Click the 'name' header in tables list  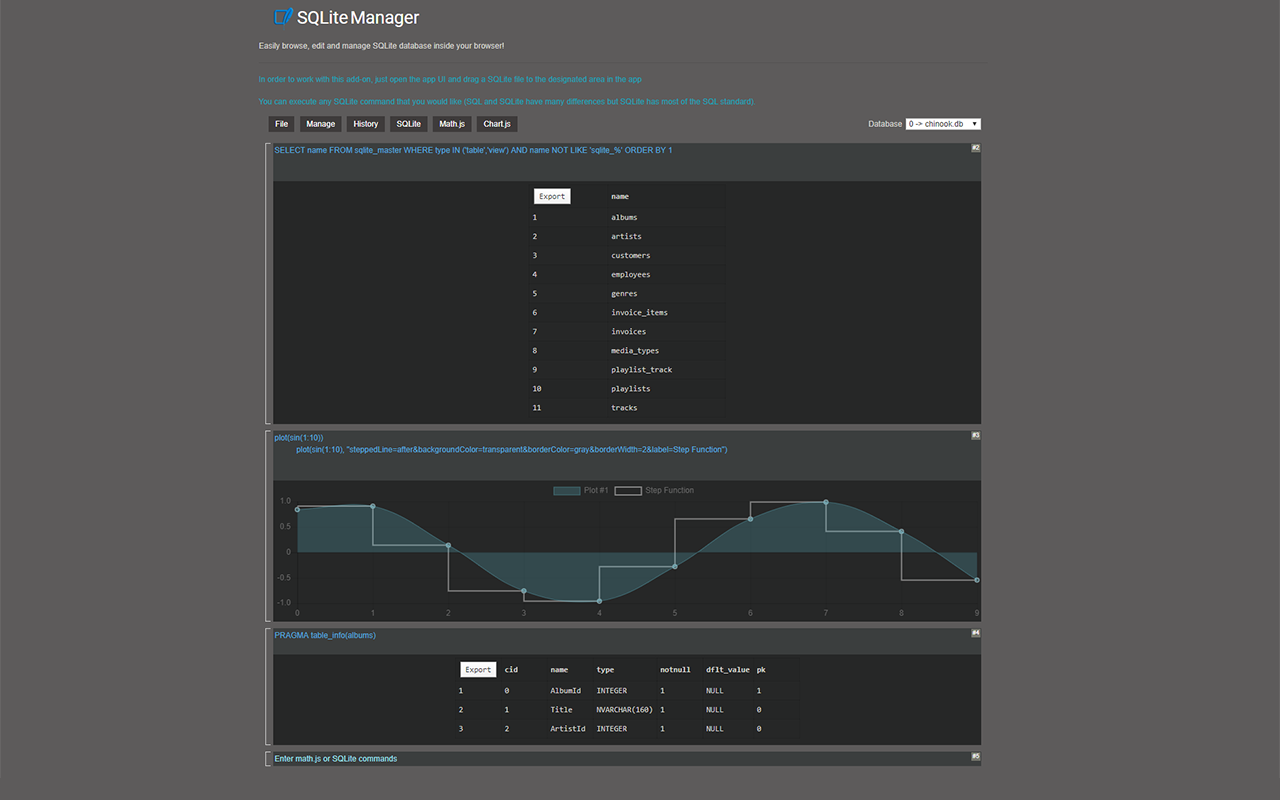pyautogui.click(x=620, y=196)
